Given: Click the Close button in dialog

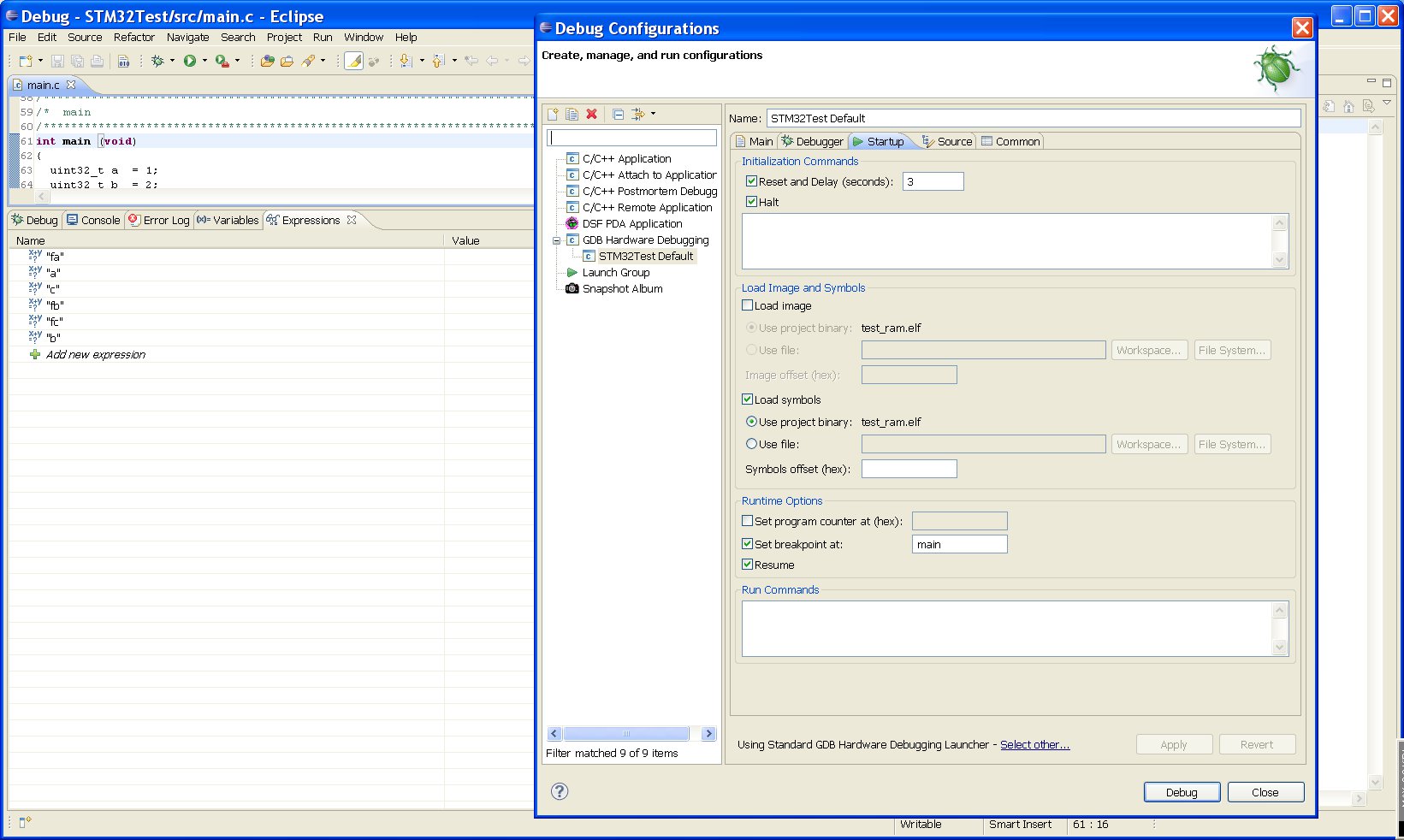Looking at the screenshot, I should pyautogui.click(x=1265, y=792).
